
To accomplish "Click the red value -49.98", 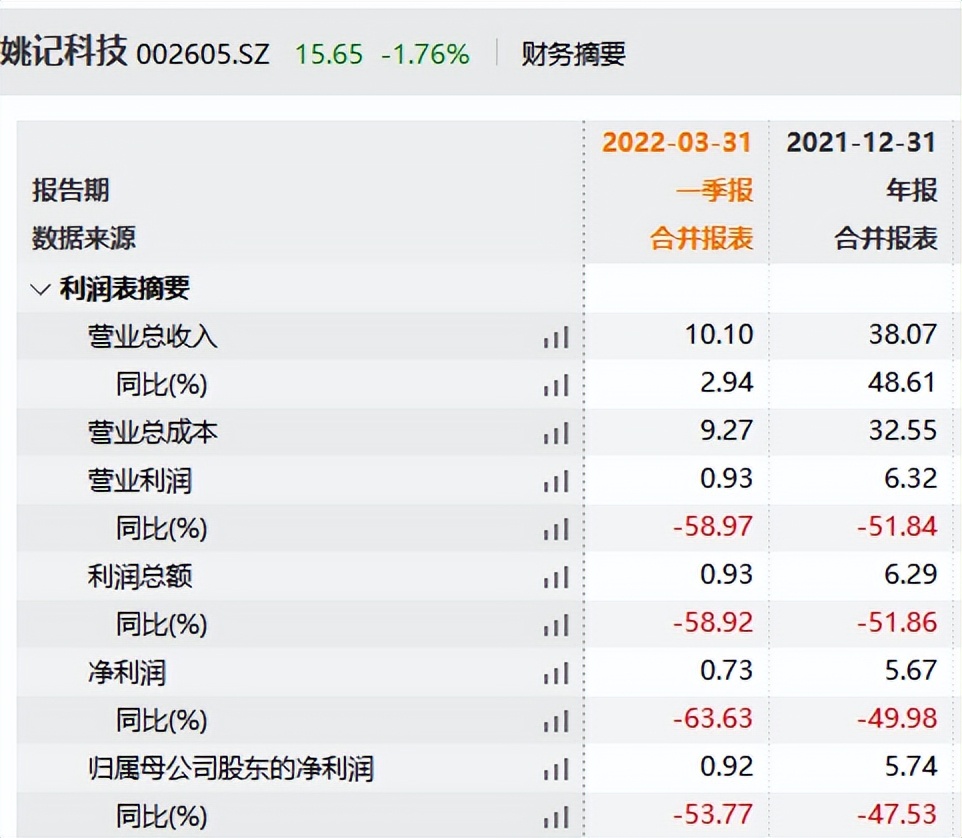I will (897, 718).
